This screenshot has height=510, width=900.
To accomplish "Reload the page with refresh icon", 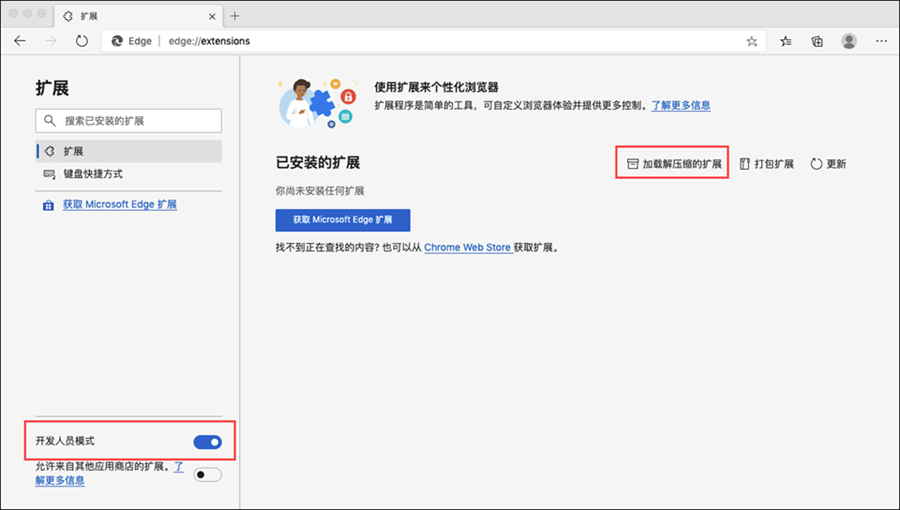I will [82, 41].
